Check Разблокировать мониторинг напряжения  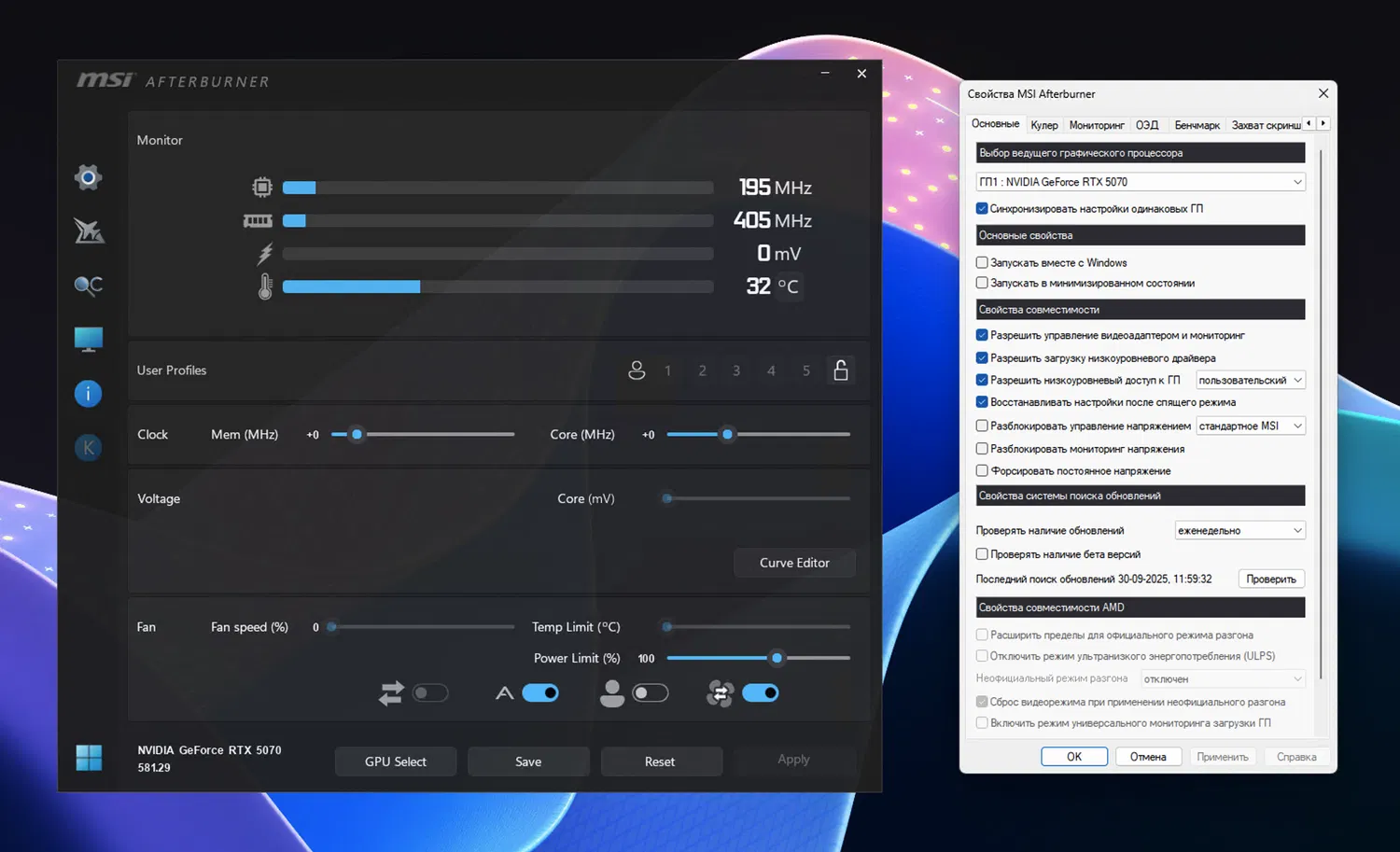982,449
